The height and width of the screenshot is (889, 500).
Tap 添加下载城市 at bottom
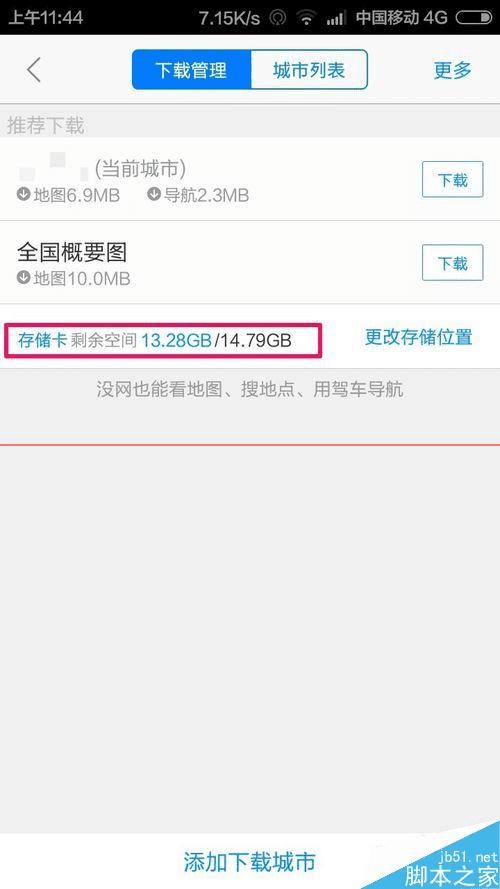249,862
